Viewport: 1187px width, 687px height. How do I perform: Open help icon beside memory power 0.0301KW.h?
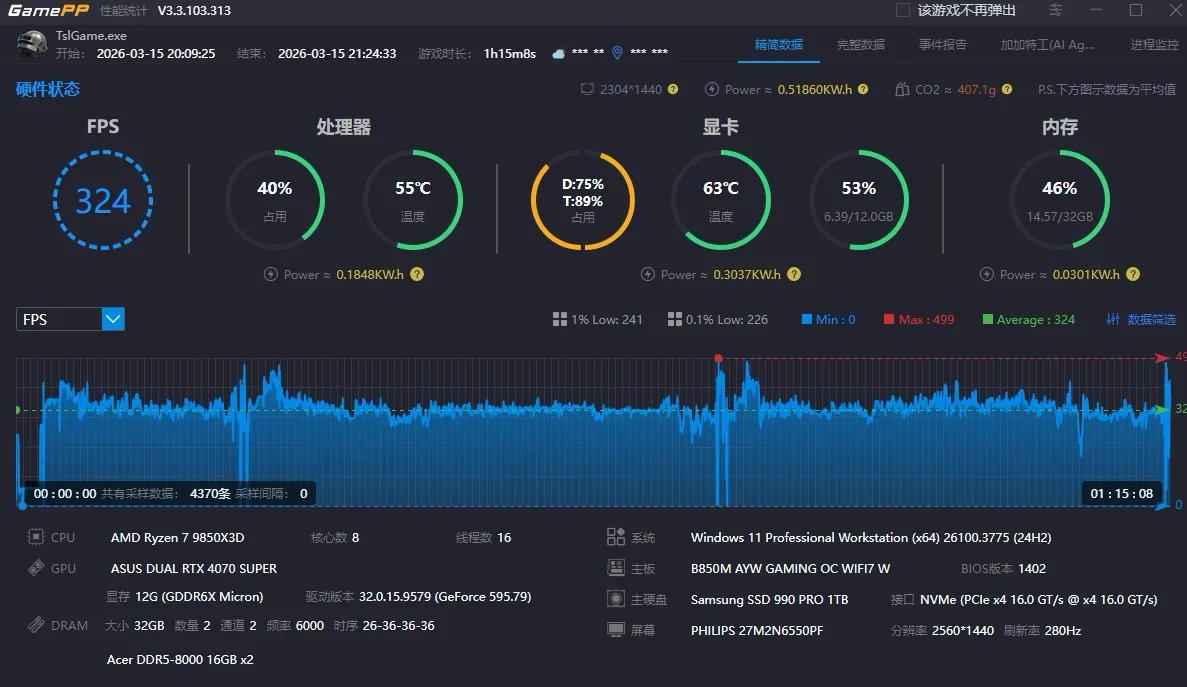[x=1132, y=274]
